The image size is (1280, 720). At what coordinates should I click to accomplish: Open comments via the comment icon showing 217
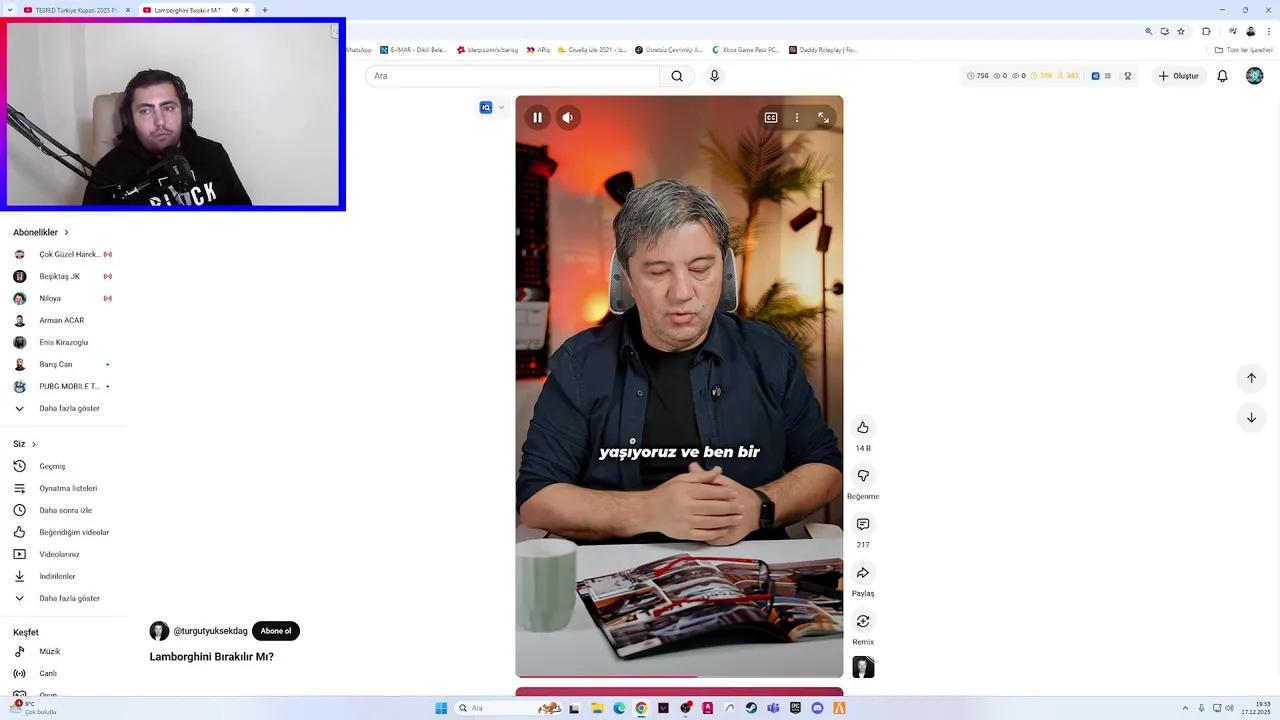pyautogui.click(x=863, y=524)
